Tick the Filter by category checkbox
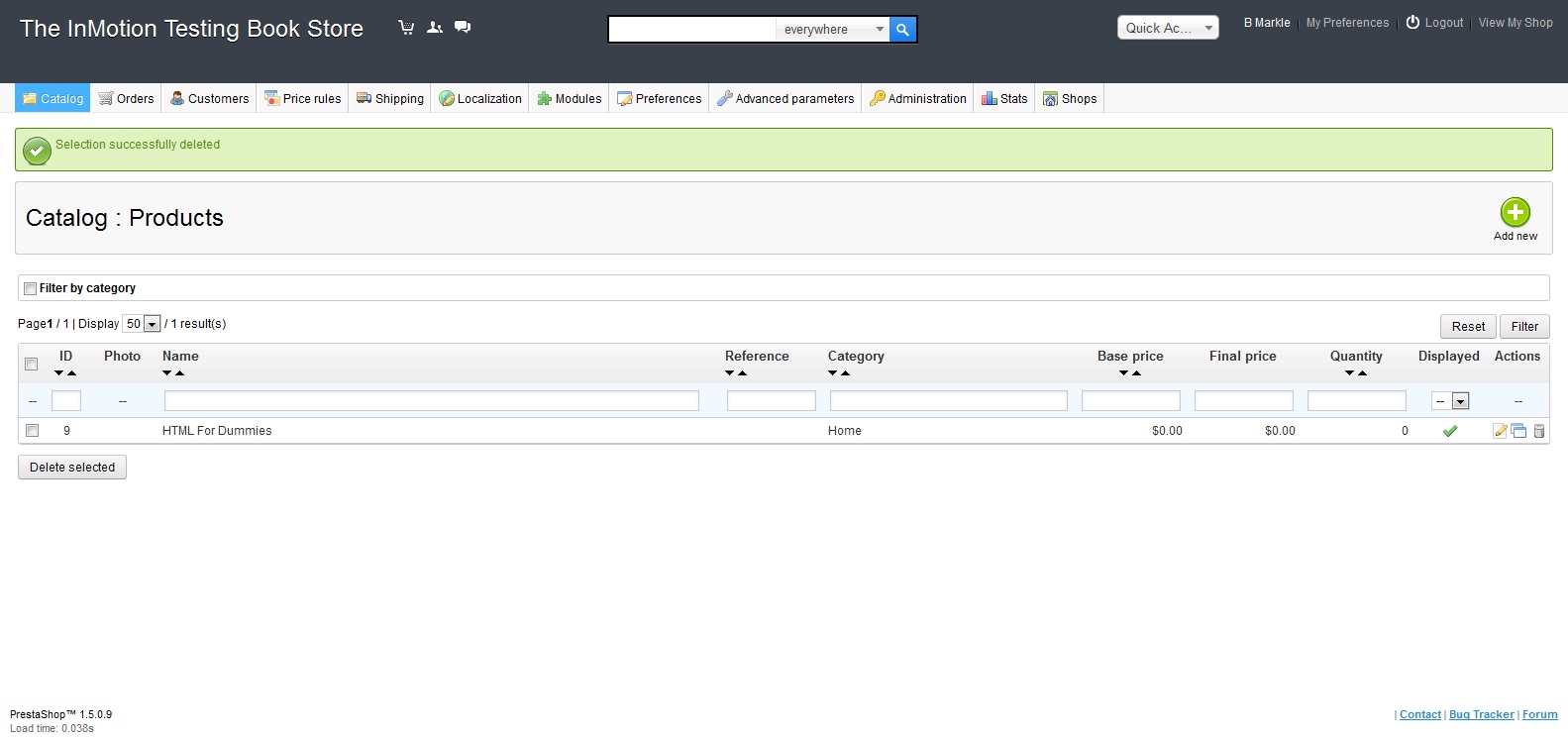This screenshot has height=737, width=1568. 30,288
